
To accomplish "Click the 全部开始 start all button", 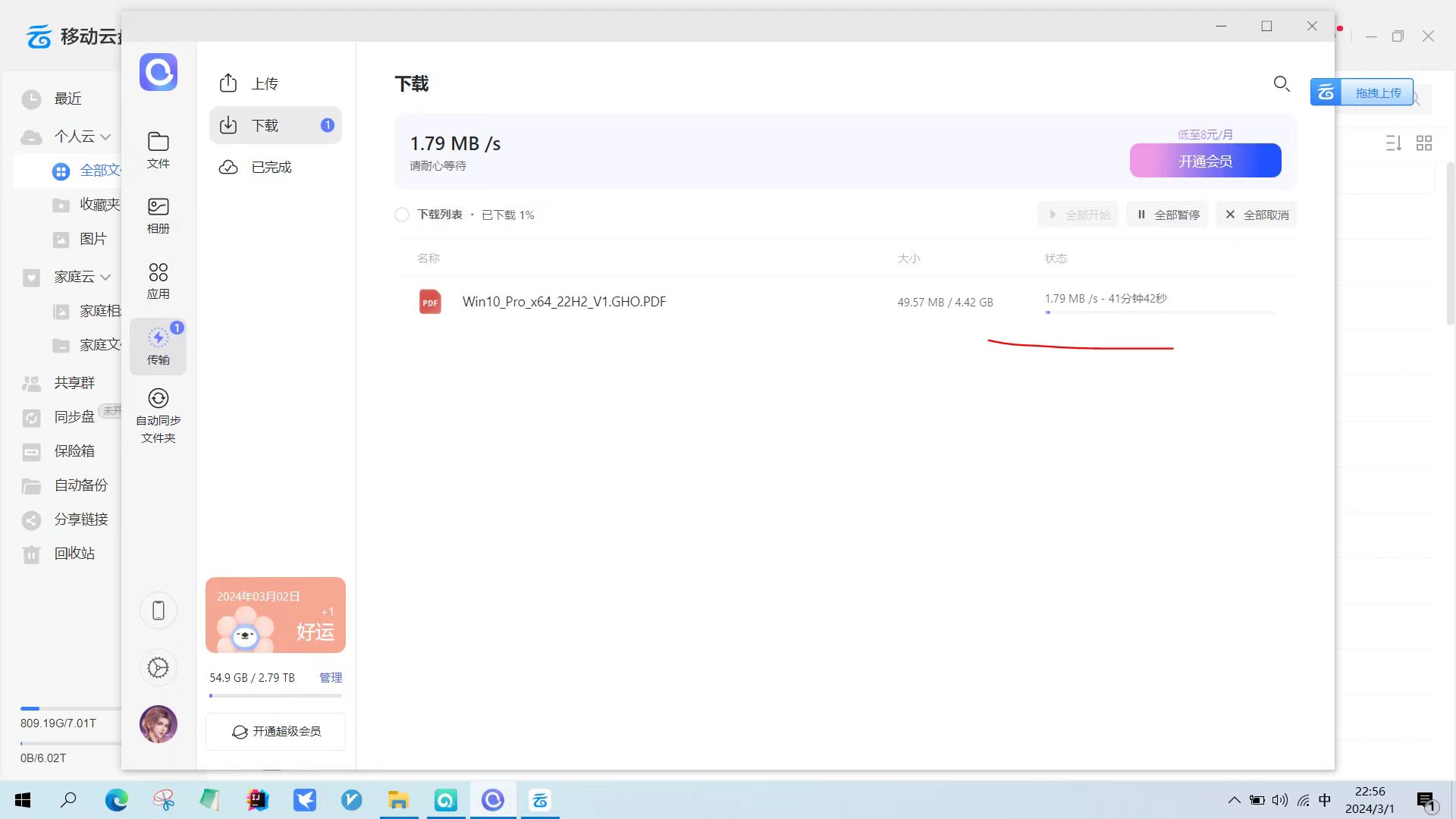I will click(x=1078, y=215).
